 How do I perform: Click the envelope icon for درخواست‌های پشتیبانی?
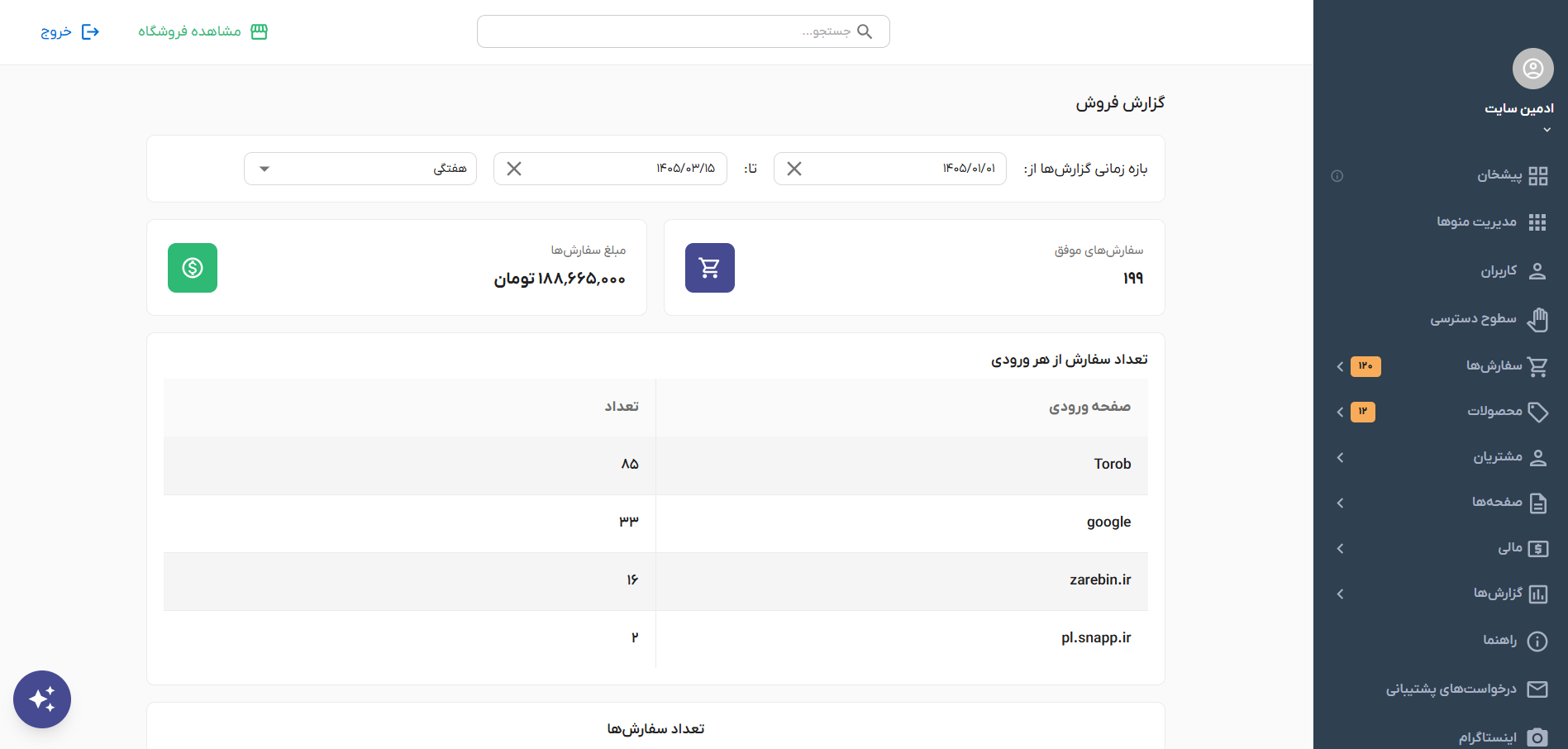[x=1537, y=689]
